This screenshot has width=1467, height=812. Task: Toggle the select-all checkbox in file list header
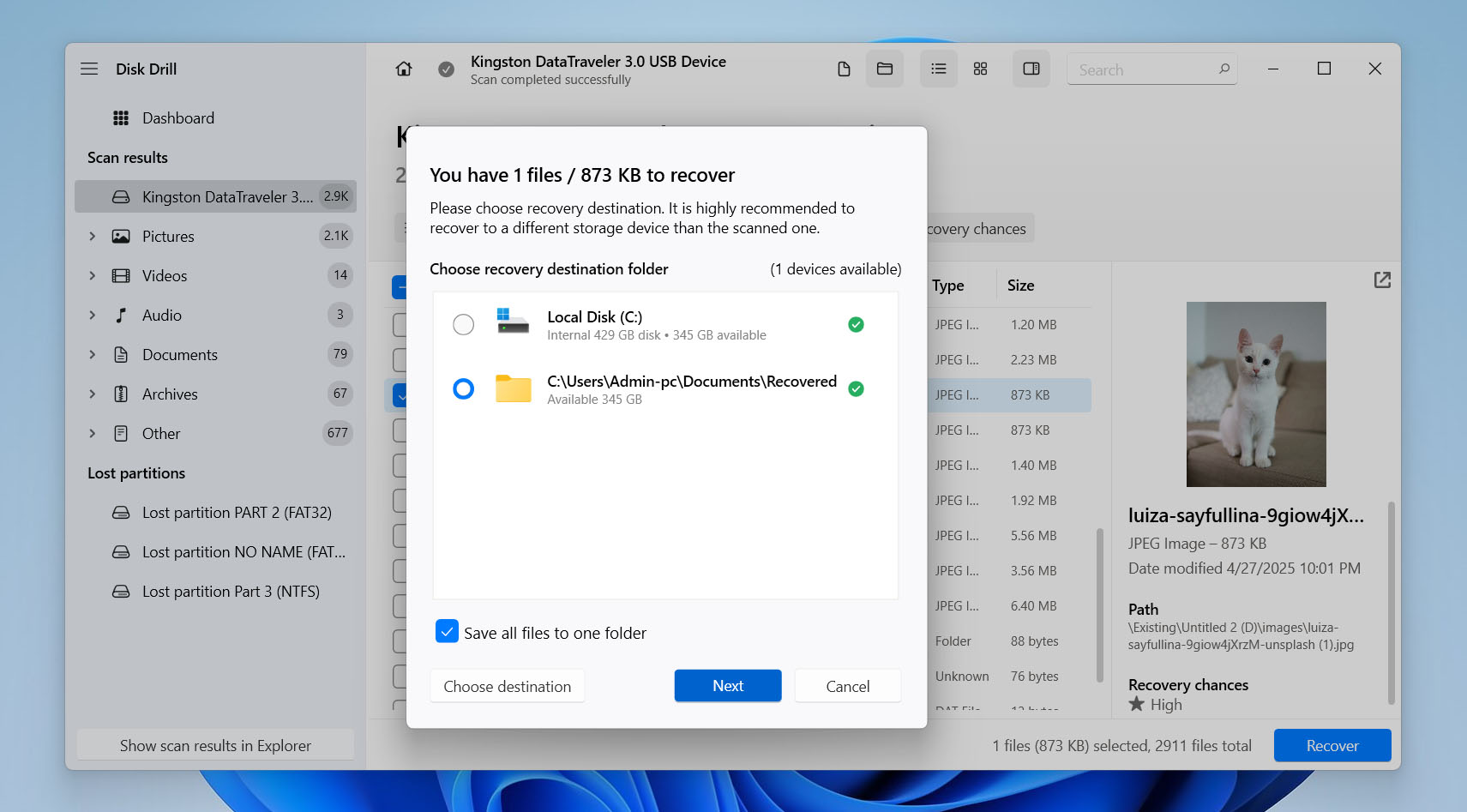tap(400, 287)
